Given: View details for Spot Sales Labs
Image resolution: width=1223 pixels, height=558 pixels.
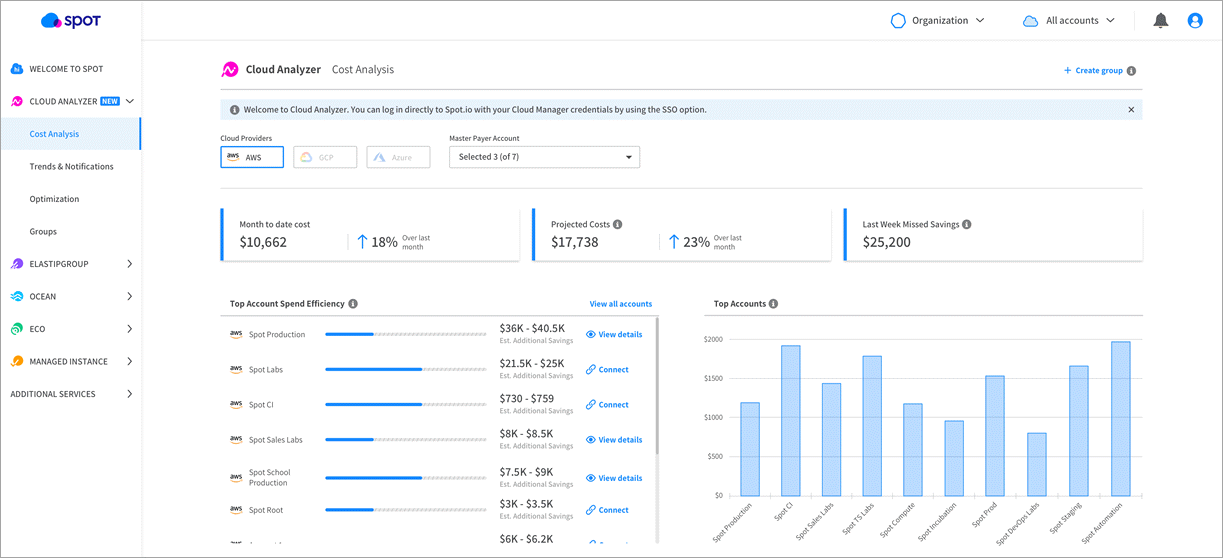Looking at the screenshot, I should (614, 440).
